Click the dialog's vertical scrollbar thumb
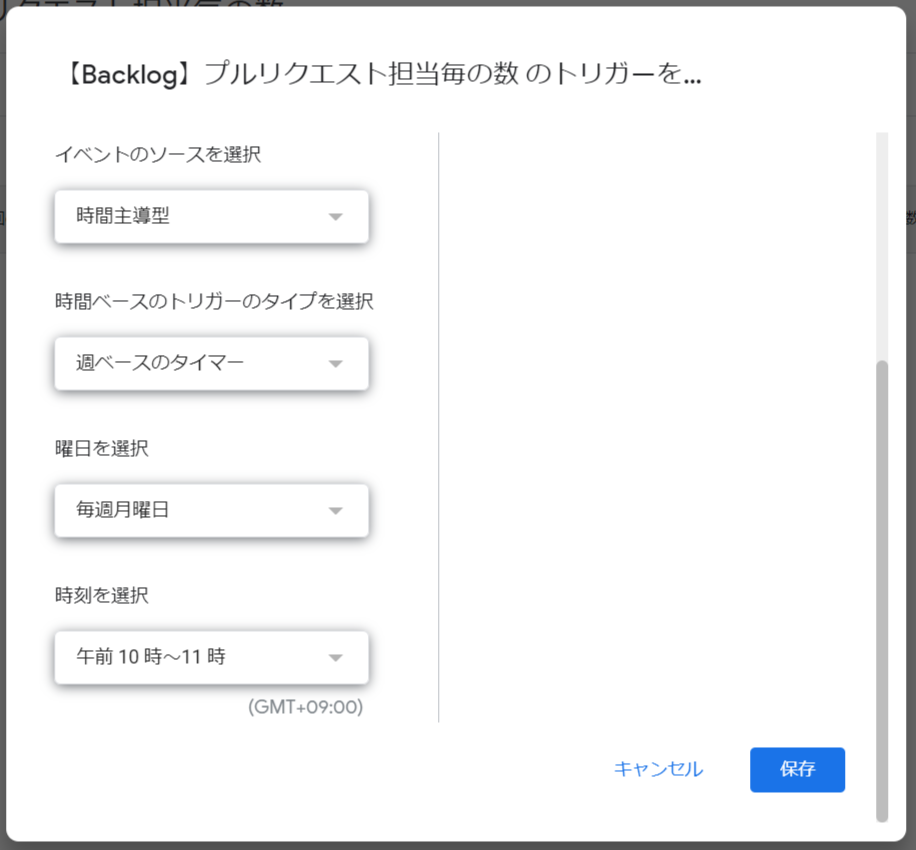916x850 pixels. click(x=882, y=591)
